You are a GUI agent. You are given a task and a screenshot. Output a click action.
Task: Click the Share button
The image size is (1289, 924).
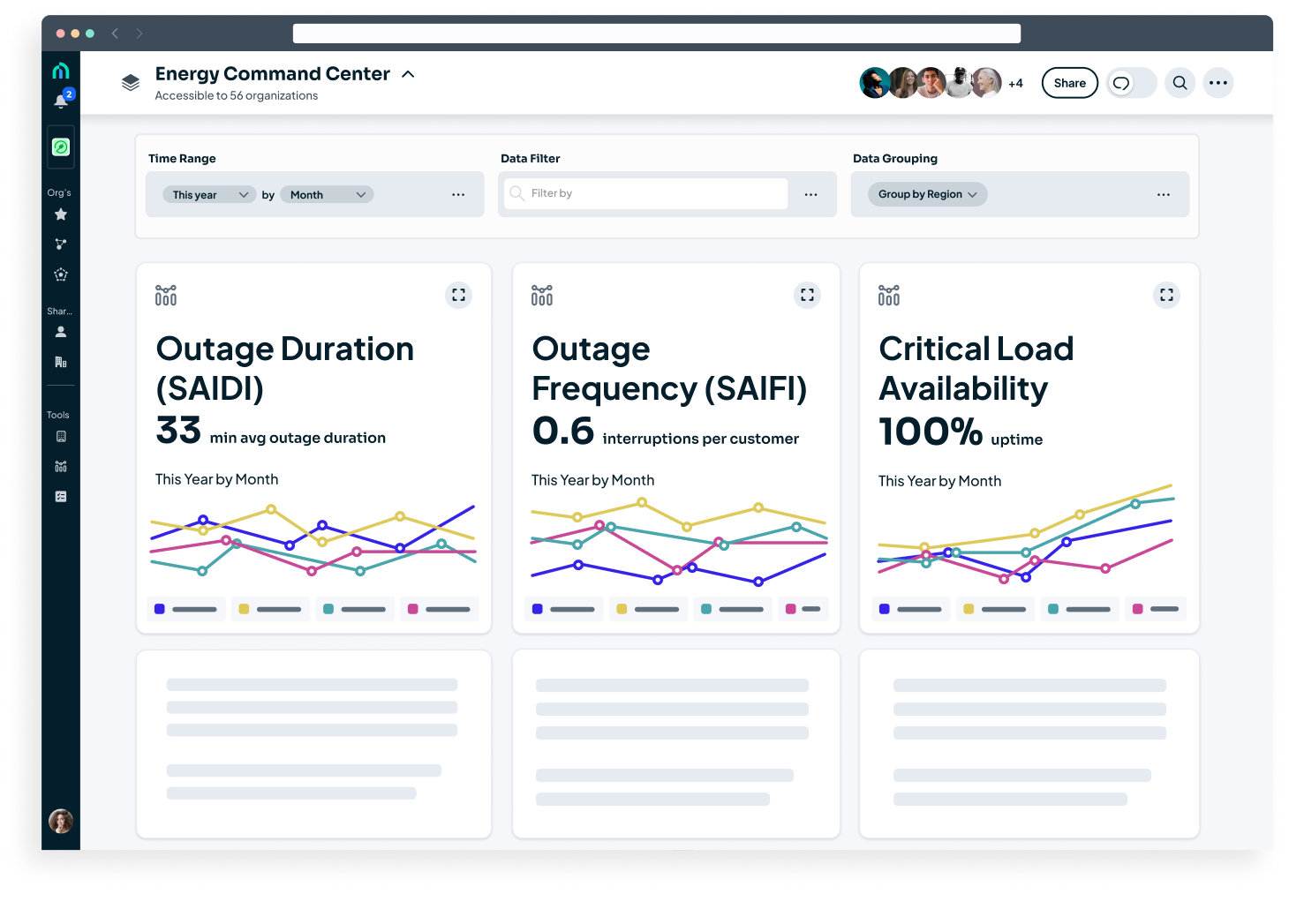coord(1069,83)
